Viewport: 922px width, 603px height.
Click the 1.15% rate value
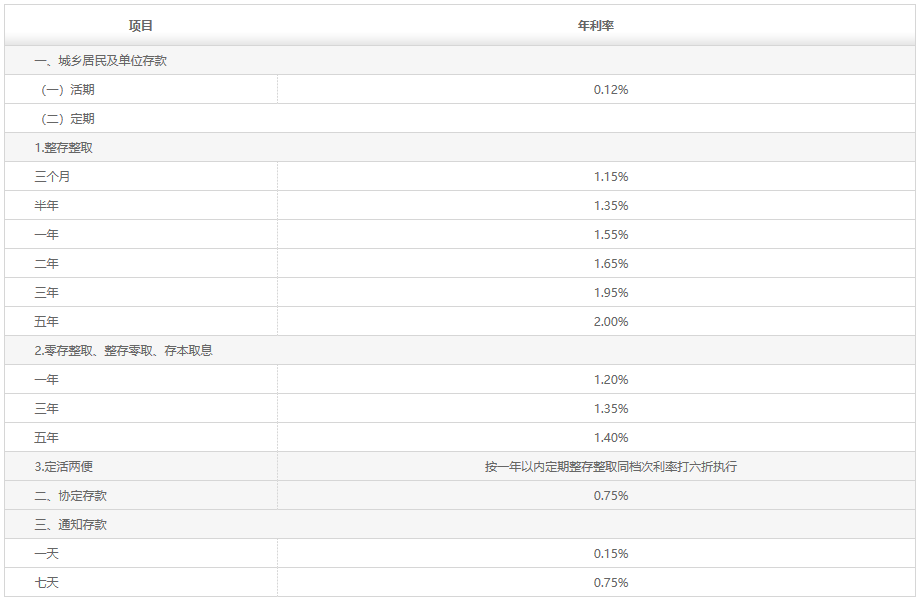(x=610, y=177)
